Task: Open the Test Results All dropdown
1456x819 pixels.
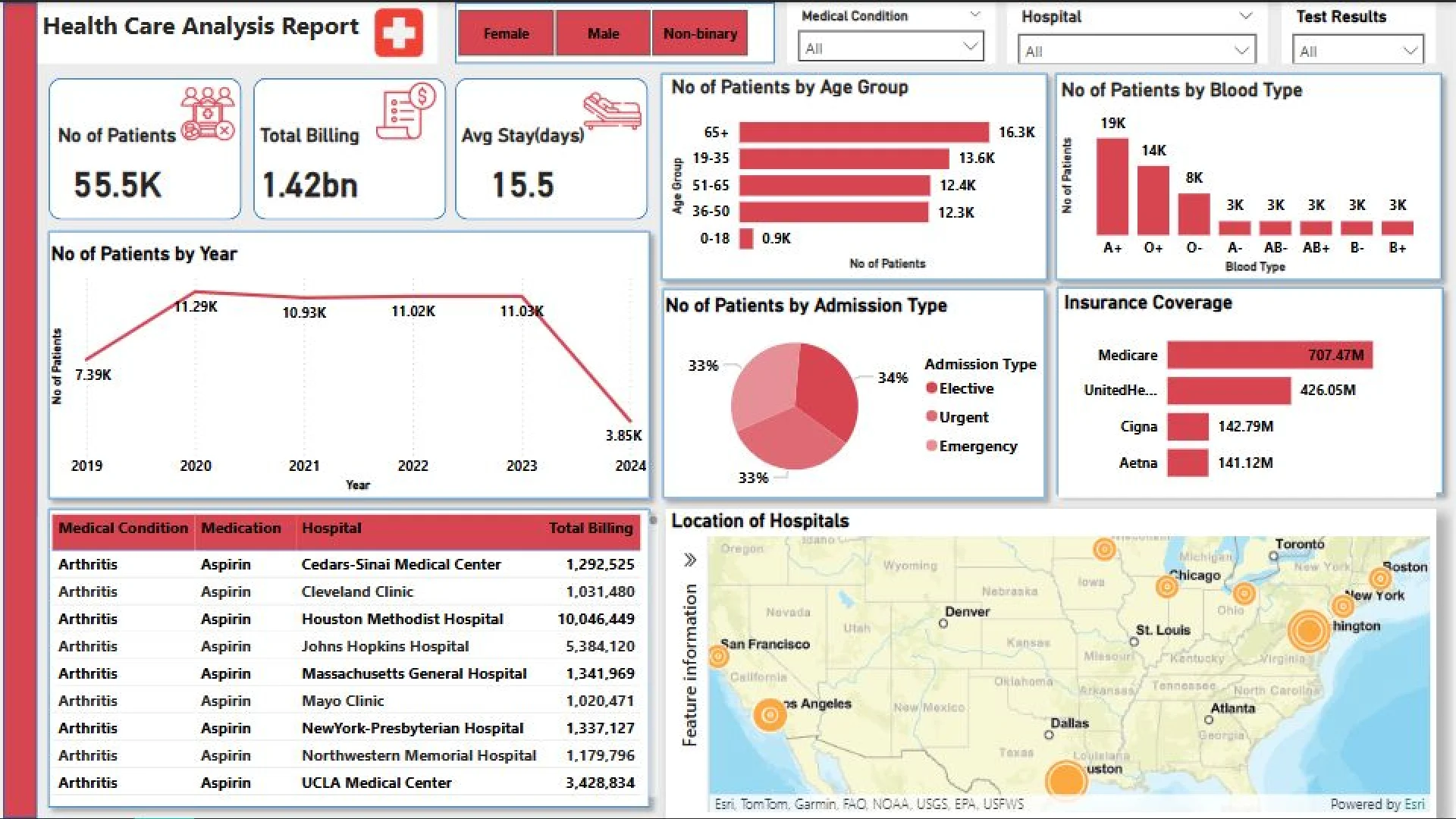Action: pyautogui.click(x=1357, y=52)
